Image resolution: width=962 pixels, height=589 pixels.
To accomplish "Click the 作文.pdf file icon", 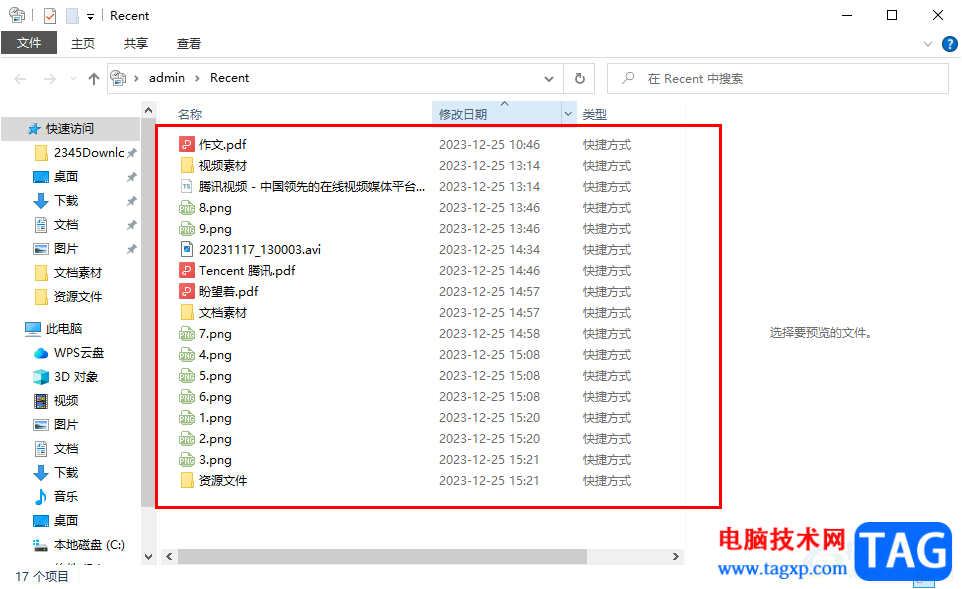I will tap(187, 144).
